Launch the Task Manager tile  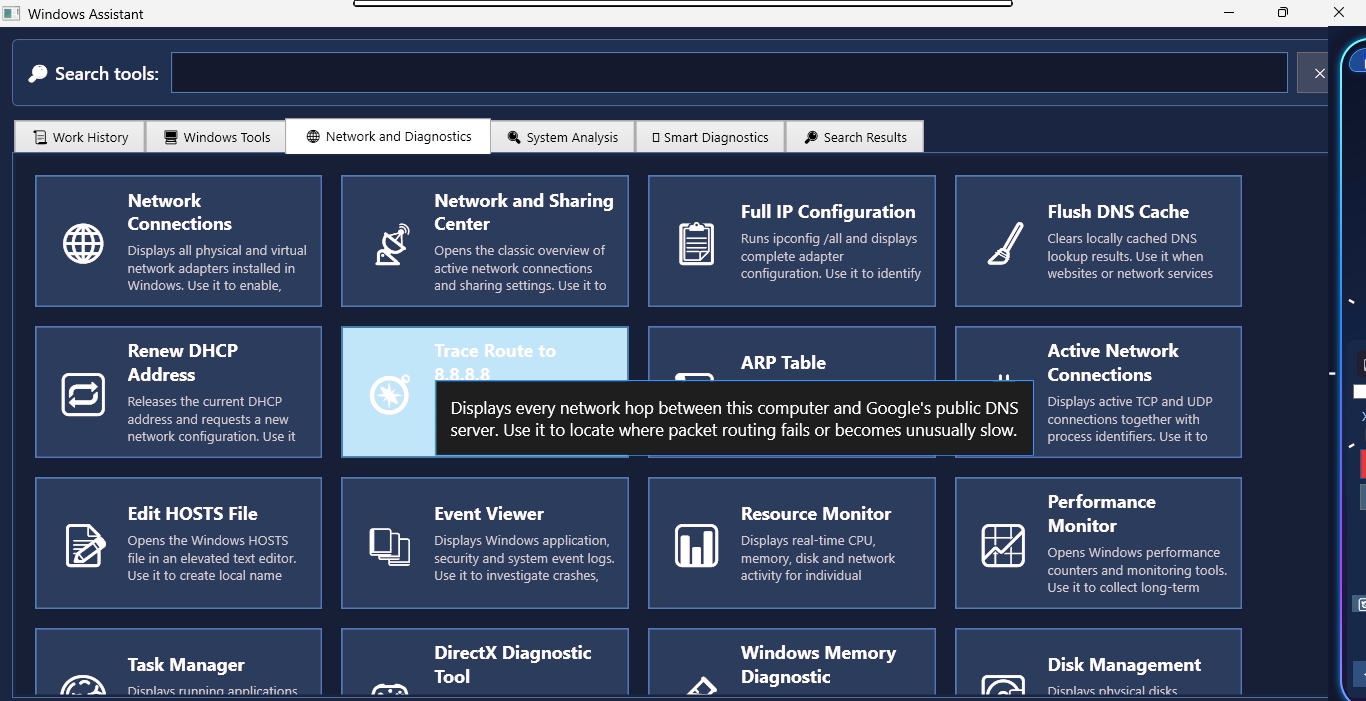click(x=178, y=663)
